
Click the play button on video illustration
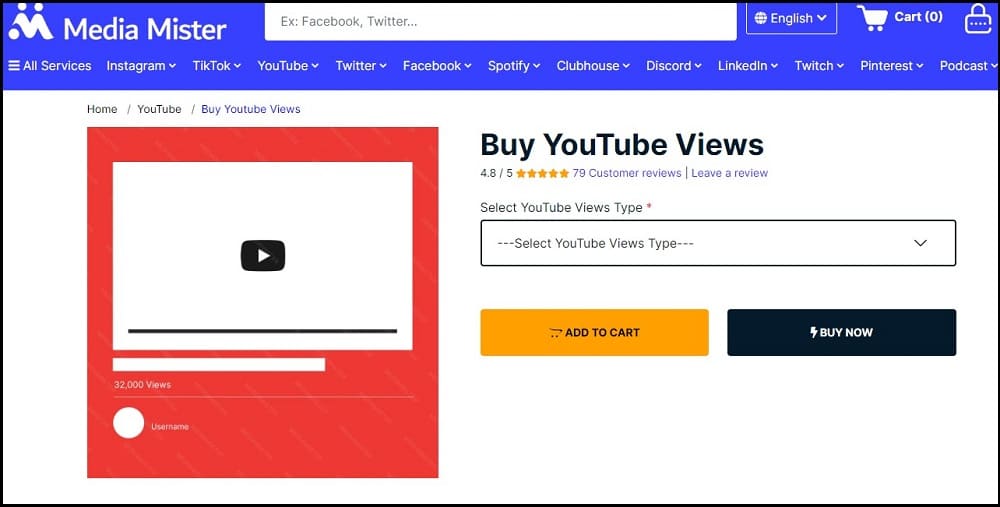pyautogui.click(x=263, y=256)
